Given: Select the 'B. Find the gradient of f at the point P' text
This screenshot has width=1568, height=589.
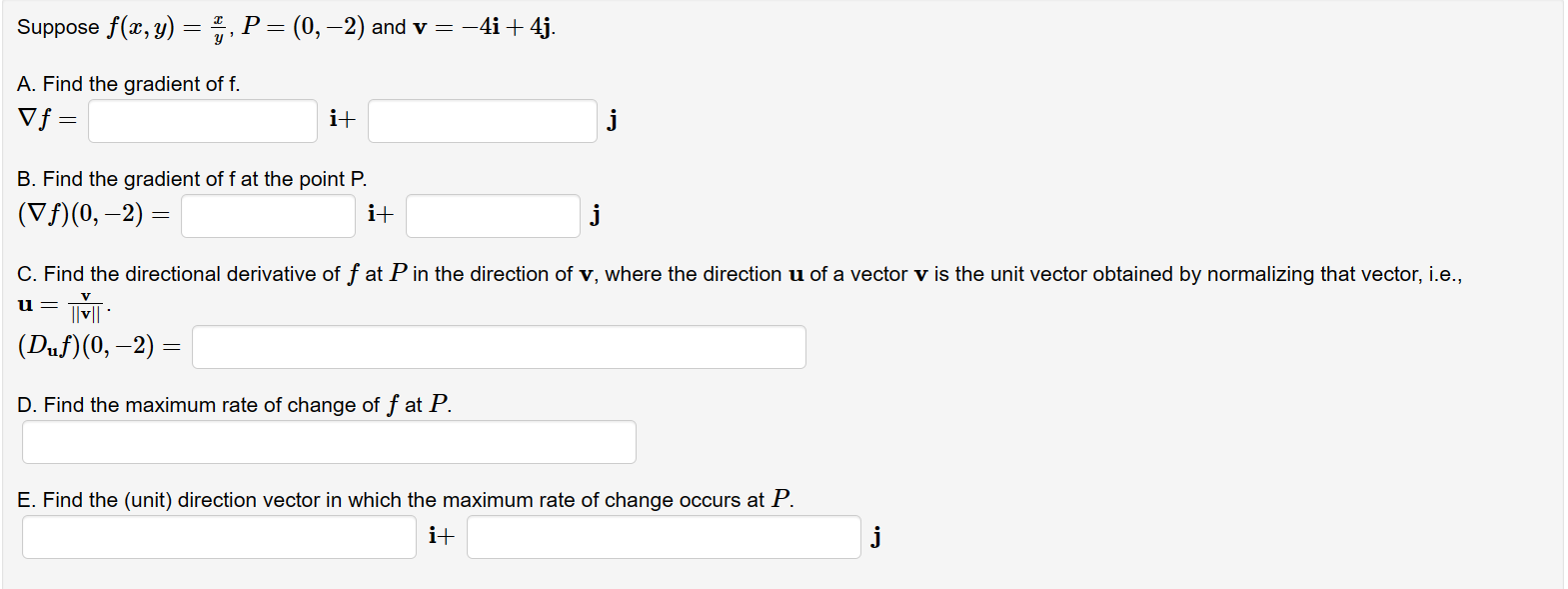Looking at the screenshot, I should tap(192, 179).
